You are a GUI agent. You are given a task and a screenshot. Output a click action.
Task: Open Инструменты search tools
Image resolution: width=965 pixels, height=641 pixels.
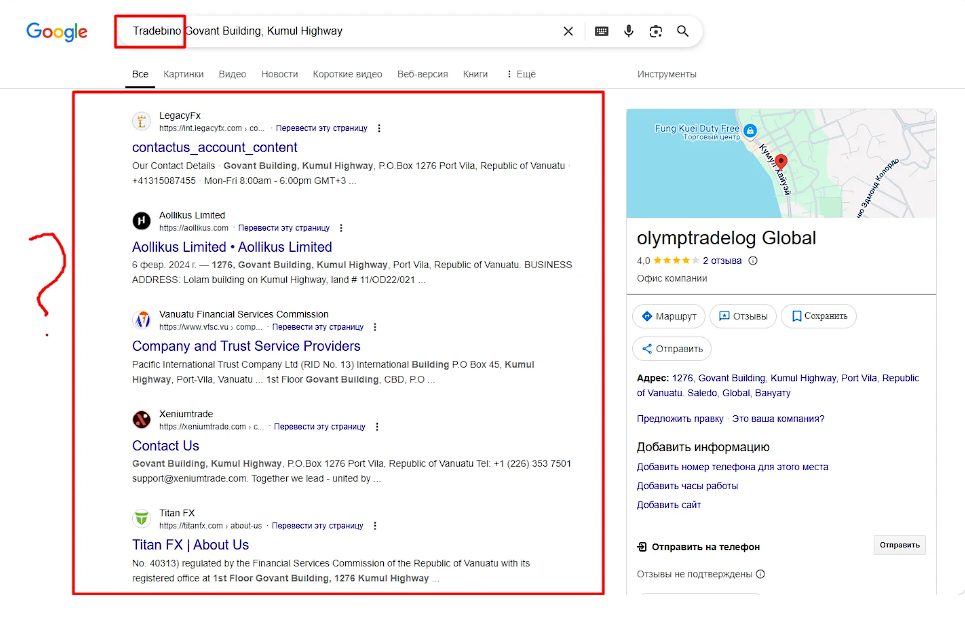point(667,74)
